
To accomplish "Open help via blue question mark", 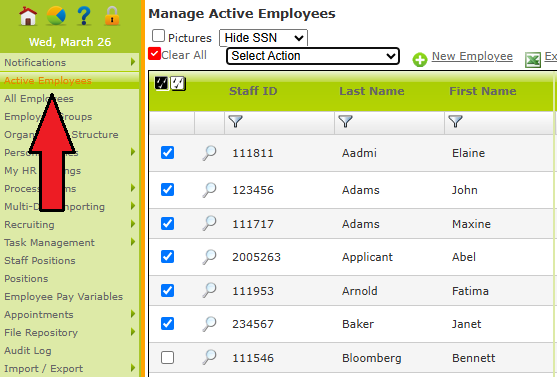I will [x=84, y=16].
